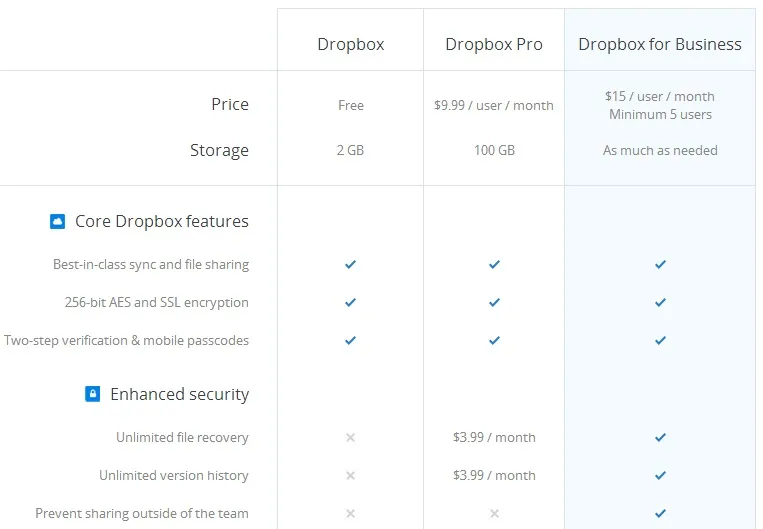Click the Core Dropbox features cloud icon
This screenshot has width=763, height=529.
point(57,221)
